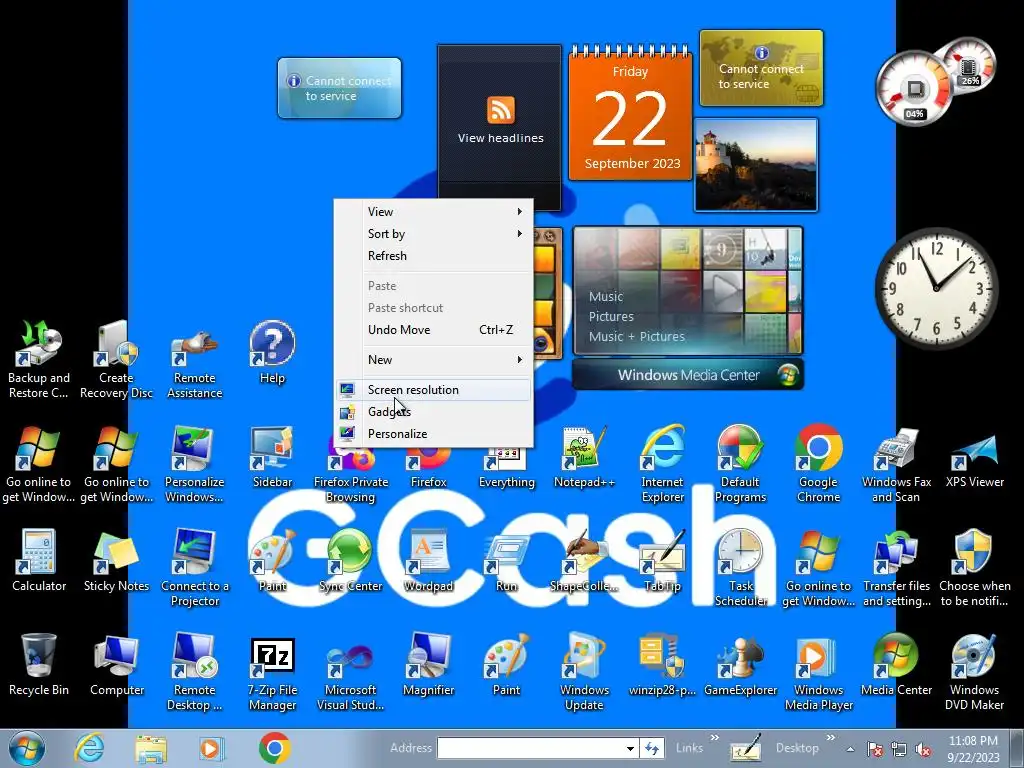
Task: Open the Address bar dropdown arrow
Action: pos(630,748)
